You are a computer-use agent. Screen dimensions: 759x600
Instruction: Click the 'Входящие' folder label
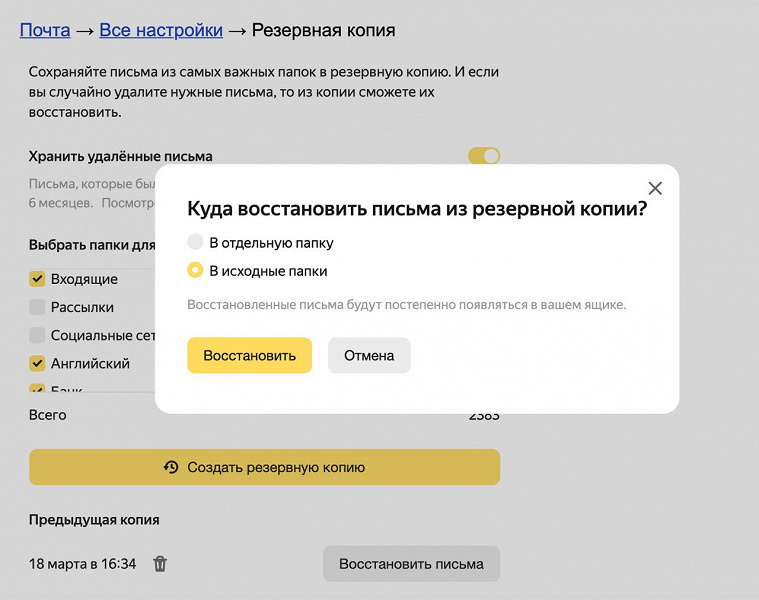click(84, 279)
